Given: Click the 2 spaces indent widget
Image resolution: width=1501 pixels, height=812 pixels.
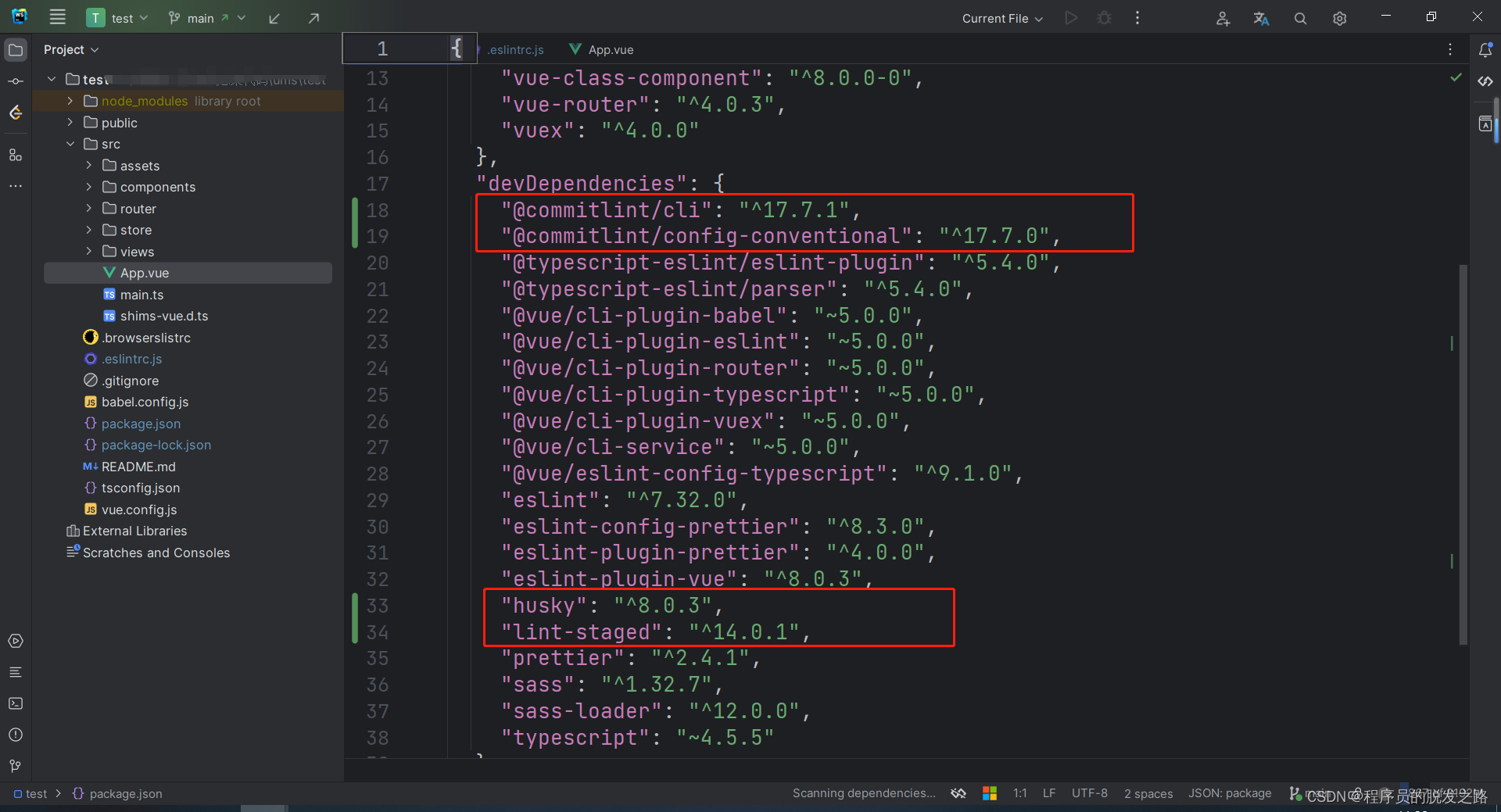Looking at the screenshot, I should coord(1148,793).
